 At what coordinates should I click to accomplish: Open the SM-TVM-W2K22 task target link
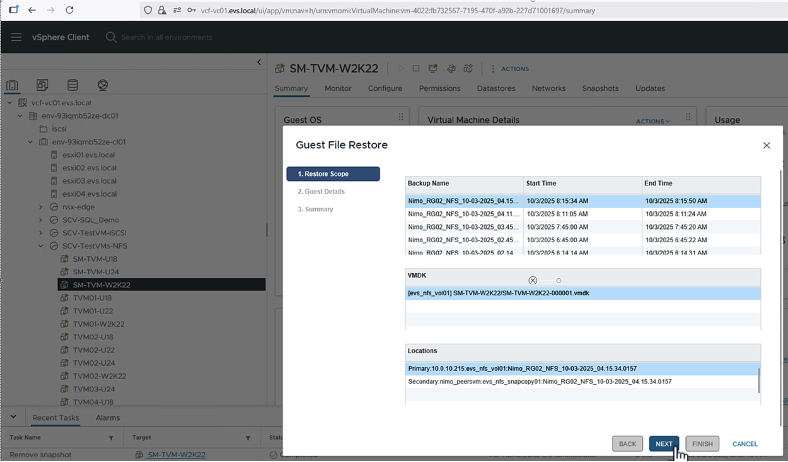click(176, 455)
